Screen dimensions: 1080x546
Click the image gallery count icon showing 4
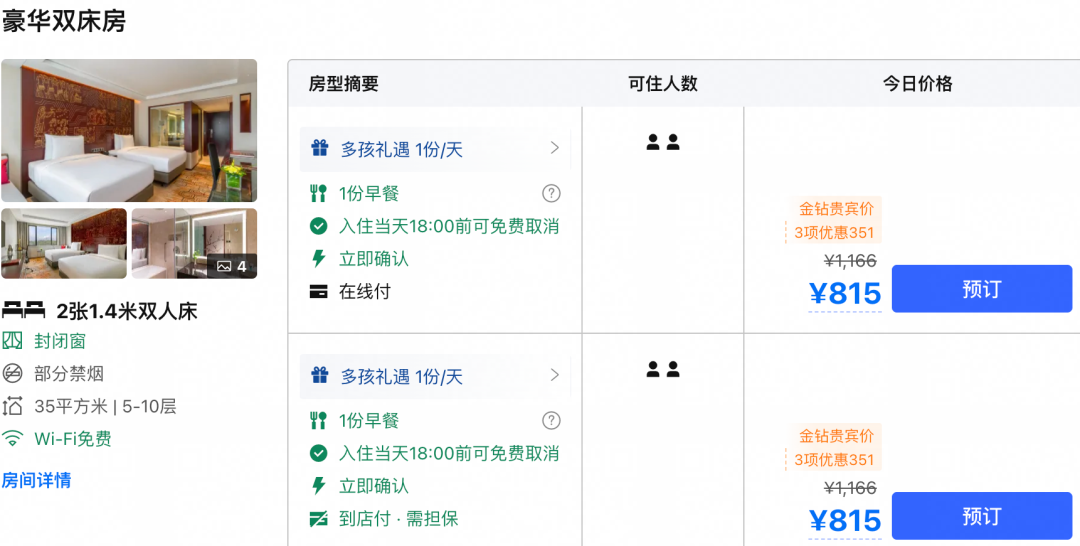[x=232, y=266]
